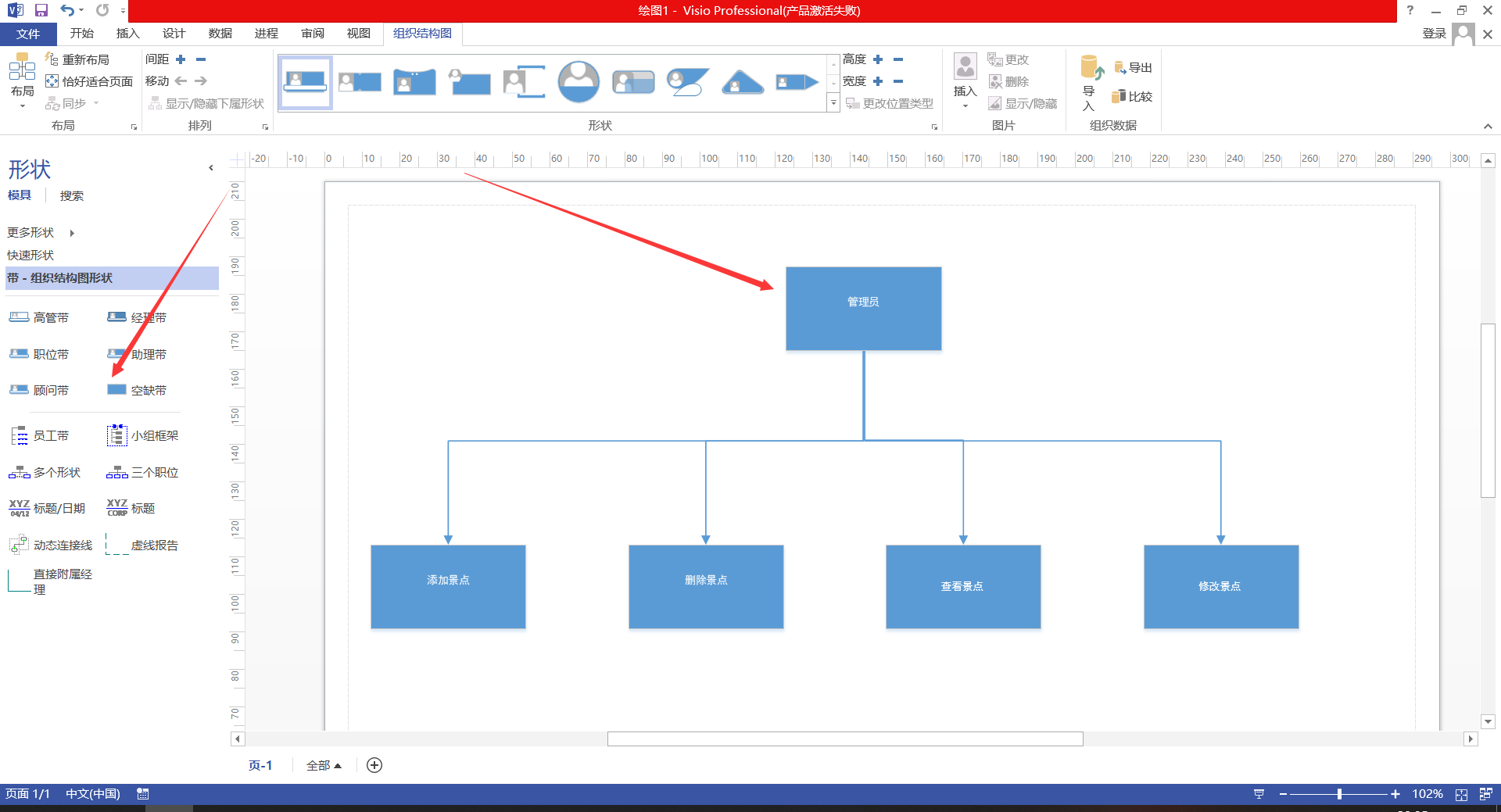Select the rounded card shape style
Viewport: 1501px width, 812px height.
[x=633, y=82]
